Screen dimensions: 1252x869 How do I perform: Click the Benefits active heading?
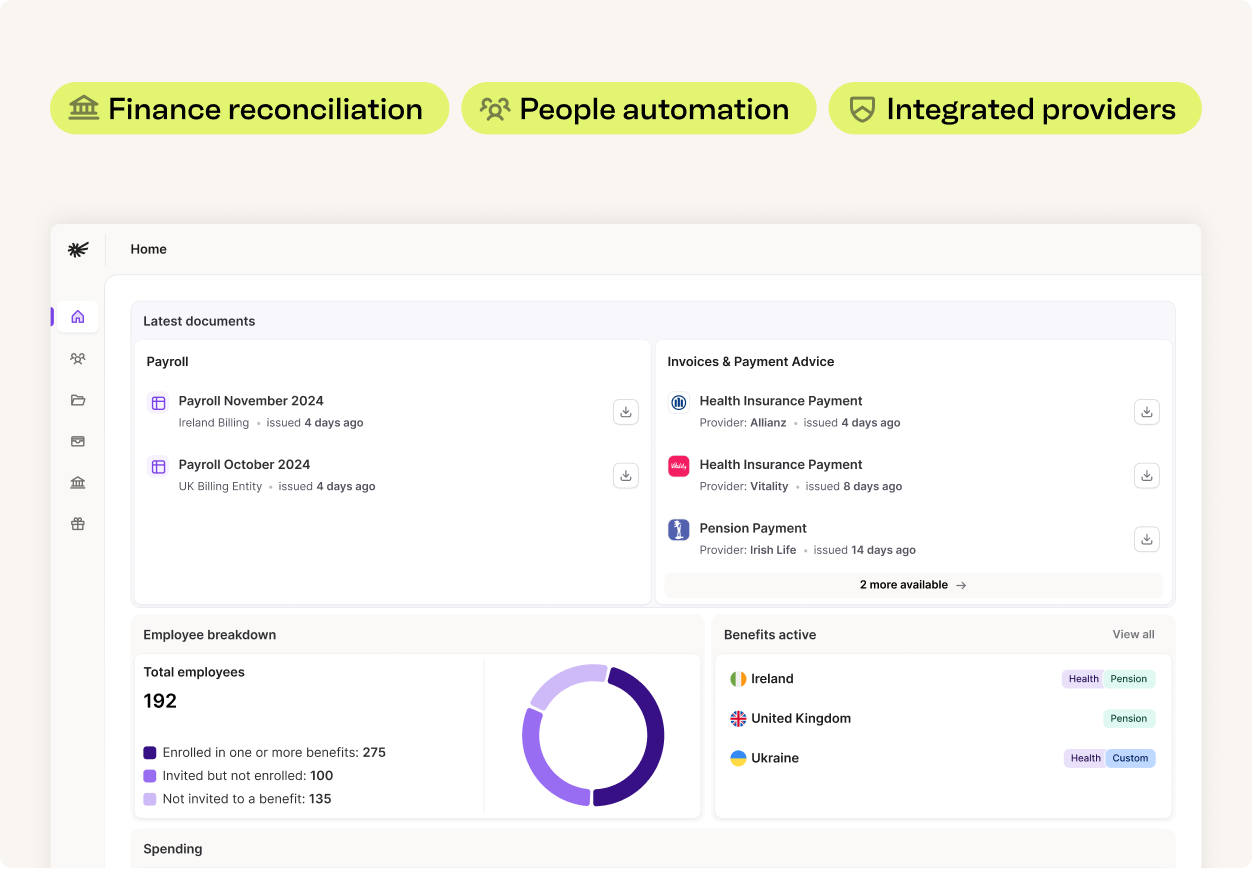[x=770, y=635]
